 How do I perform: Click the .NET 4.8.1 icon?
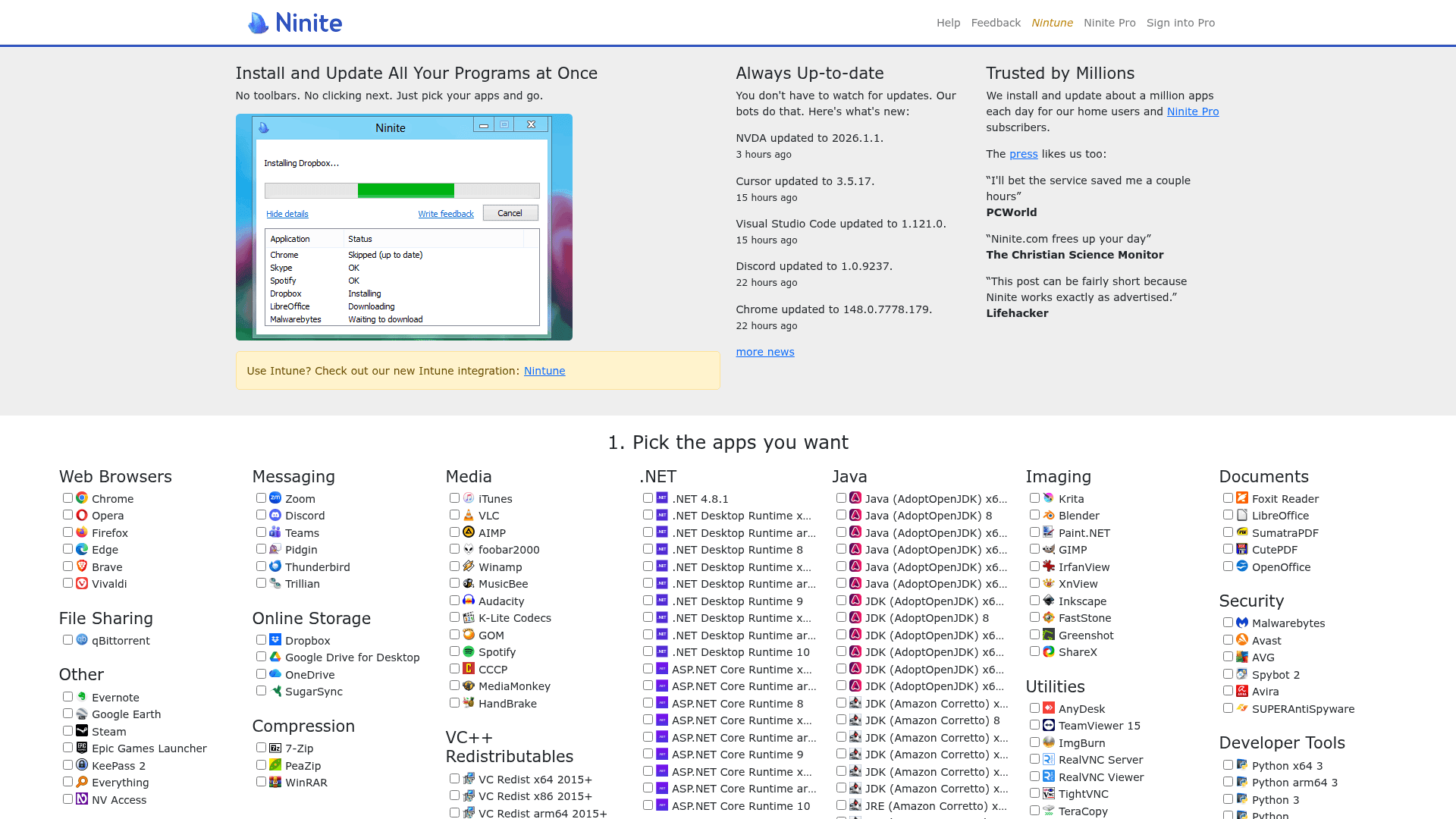click(662, 498)
